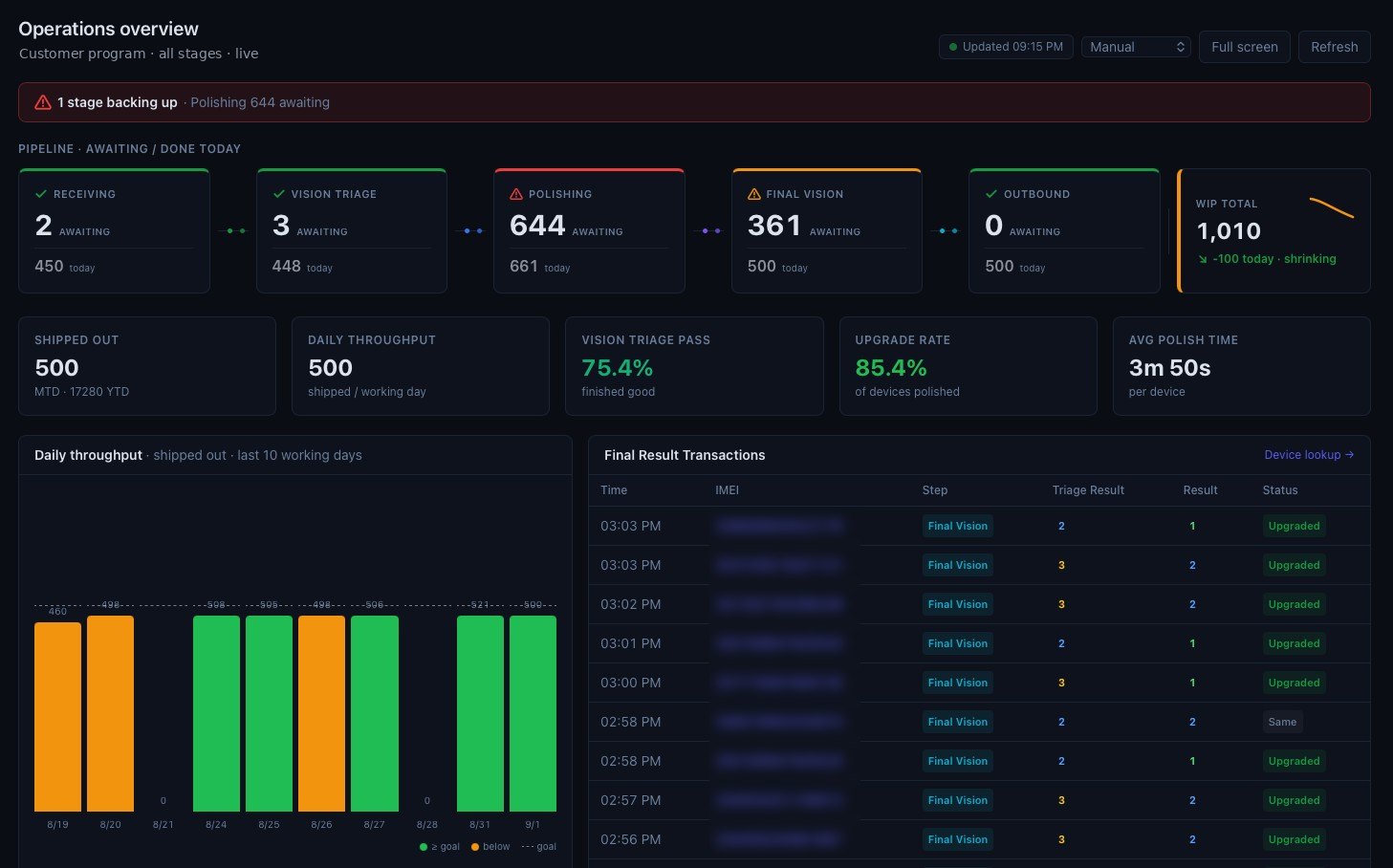Image resolution: width=1393 pixels, height=868 pixels.
Task: Click the 85.4% Upgrade Rate value
Action: pos(891,368)
